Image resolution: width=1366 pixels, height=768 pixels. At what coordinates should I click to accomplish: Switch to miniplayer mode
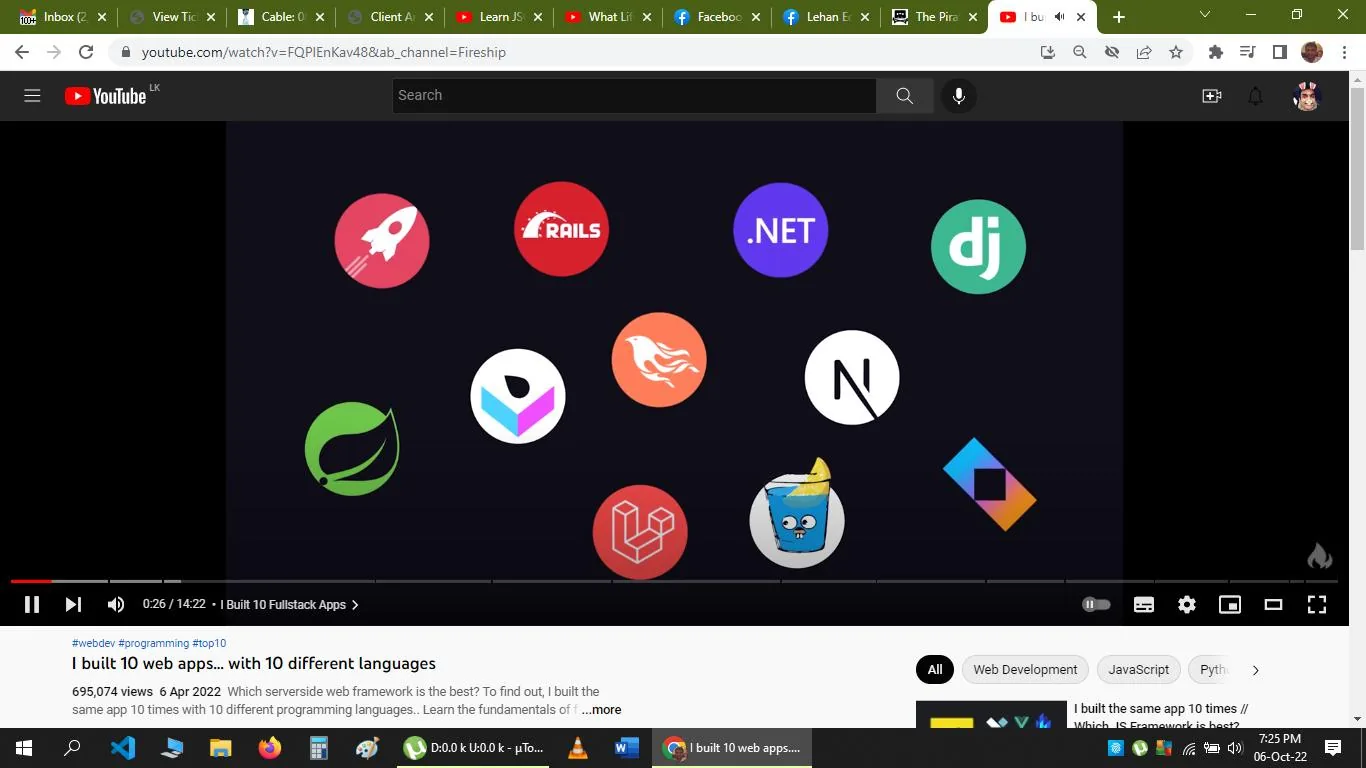(x=1229, y=604)
